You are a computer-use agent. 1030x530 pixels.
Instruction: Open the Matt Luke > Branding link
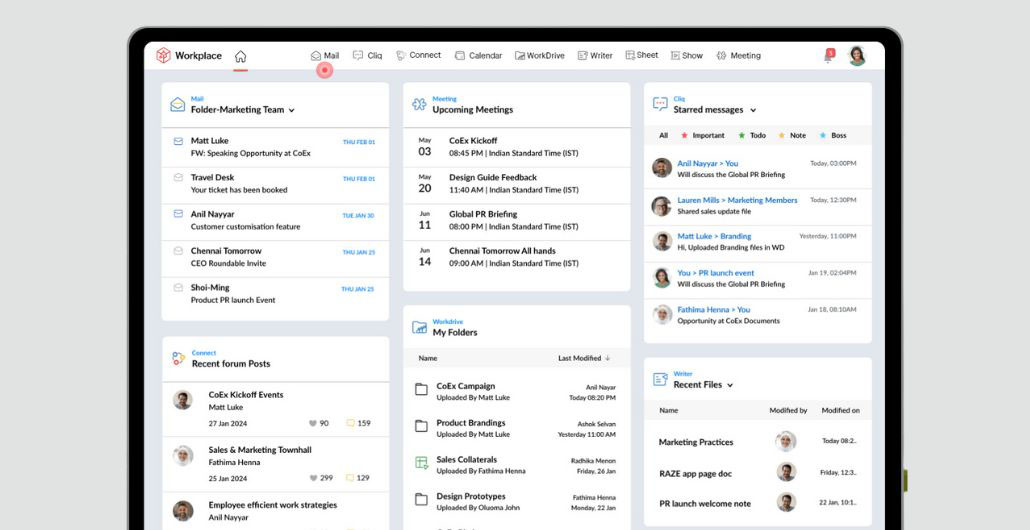pos(714,236)
